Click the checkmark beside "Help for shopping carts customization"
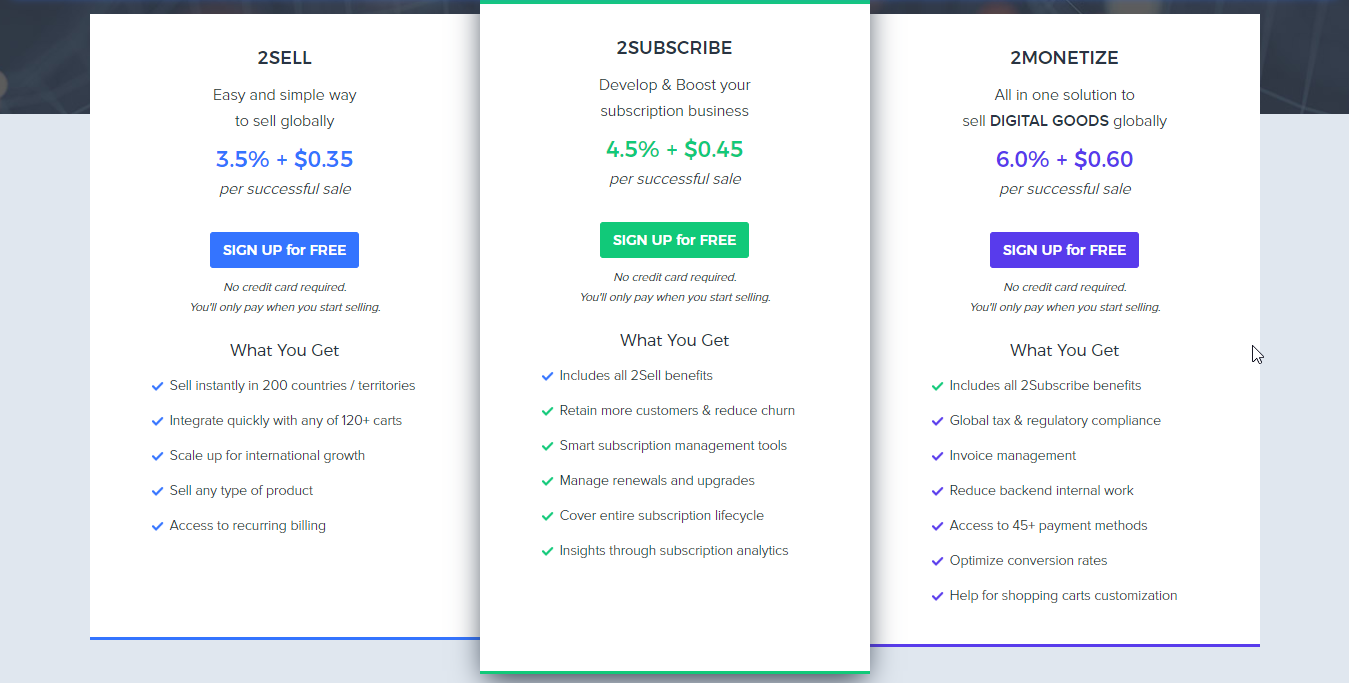The height and width of the screenshot is (683, 1349). point(938,595)
